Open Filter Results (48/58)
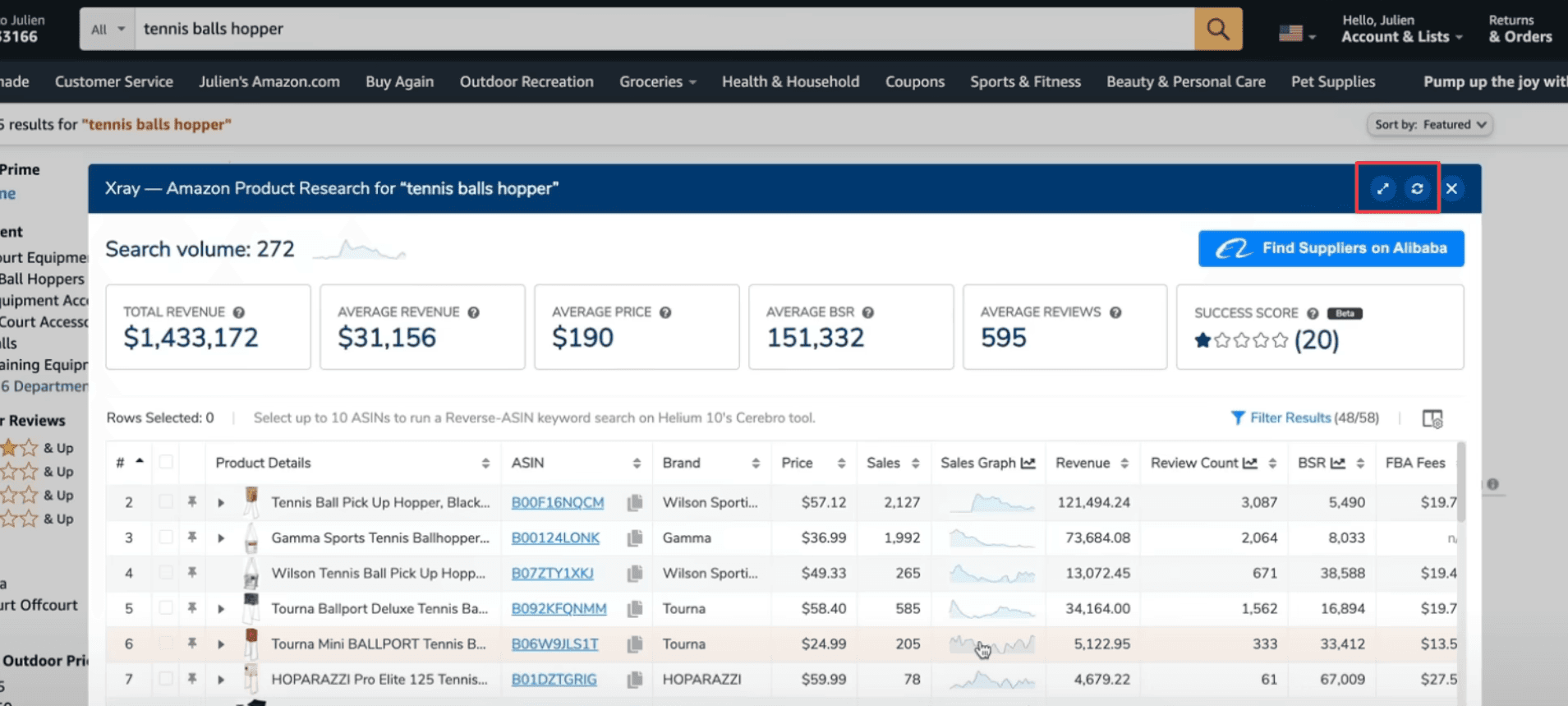The image size is (1568, 706). (1305, 418)
